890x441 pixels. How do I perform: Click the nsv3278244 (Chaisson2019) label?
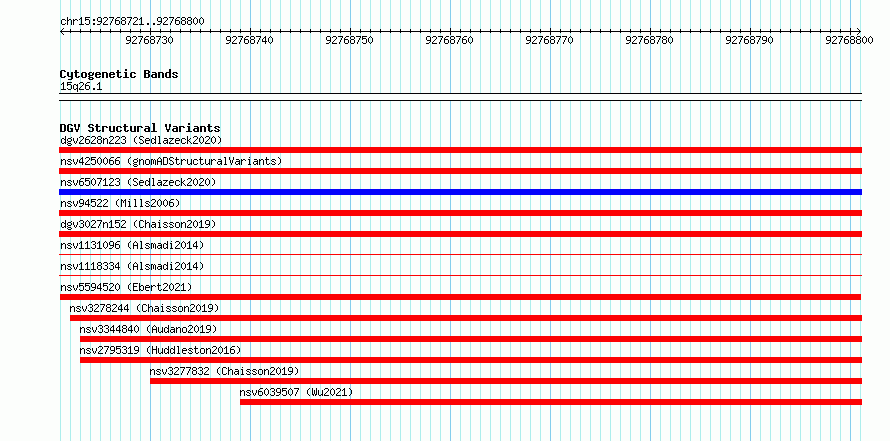point(144,308)
